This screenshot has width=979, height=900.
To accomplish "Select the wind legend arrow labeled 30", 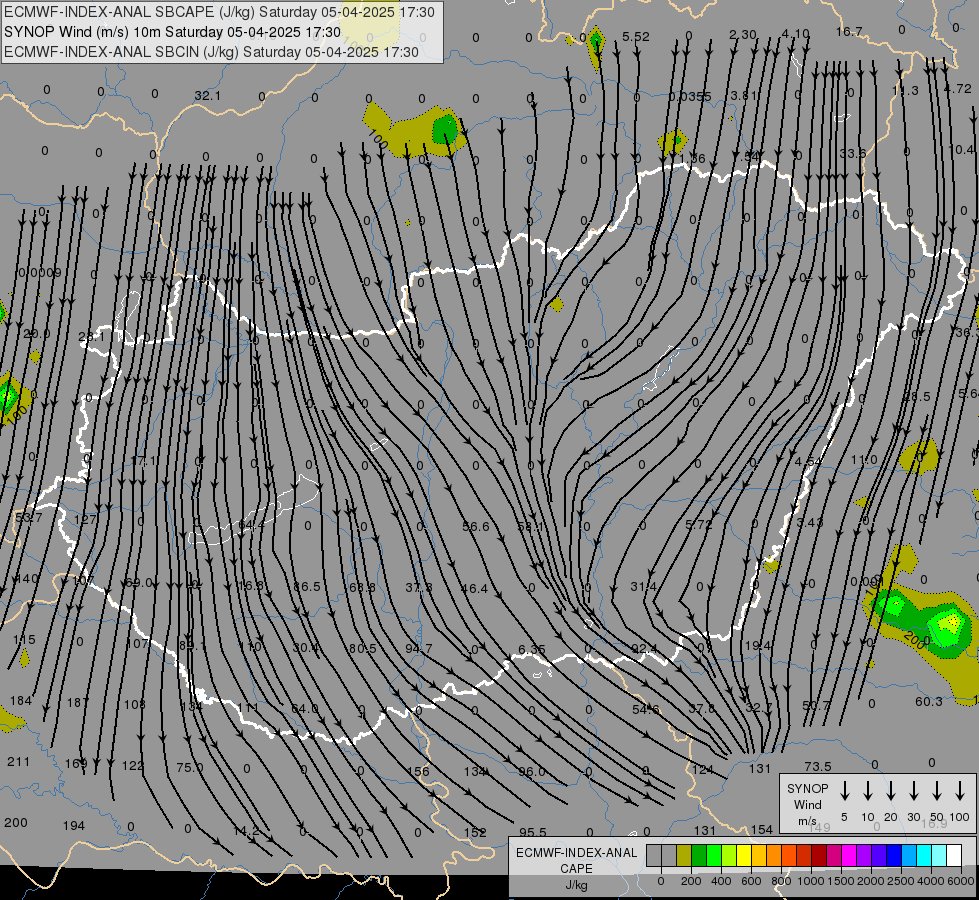I will tap(913, 791).
